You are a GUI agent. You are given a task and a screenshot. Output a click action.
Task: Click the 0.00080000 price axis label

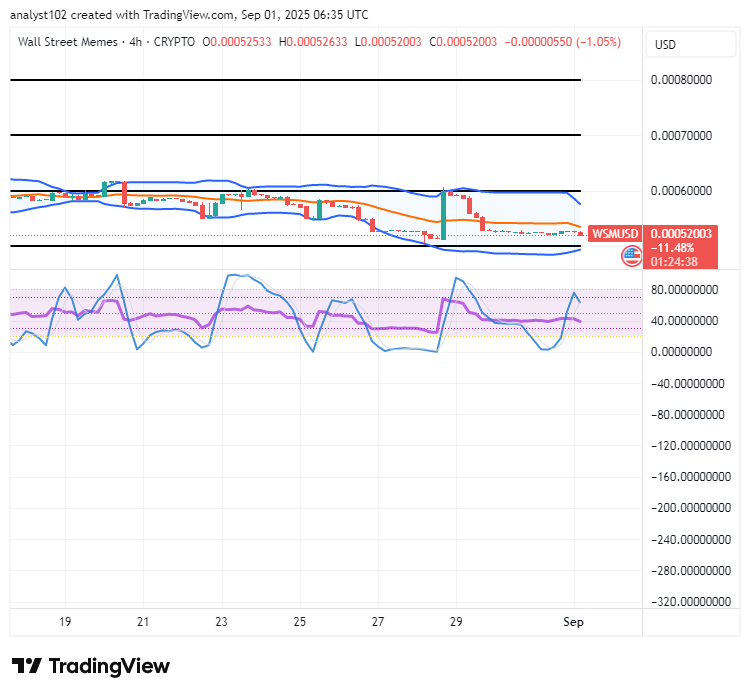pos(681,79)
